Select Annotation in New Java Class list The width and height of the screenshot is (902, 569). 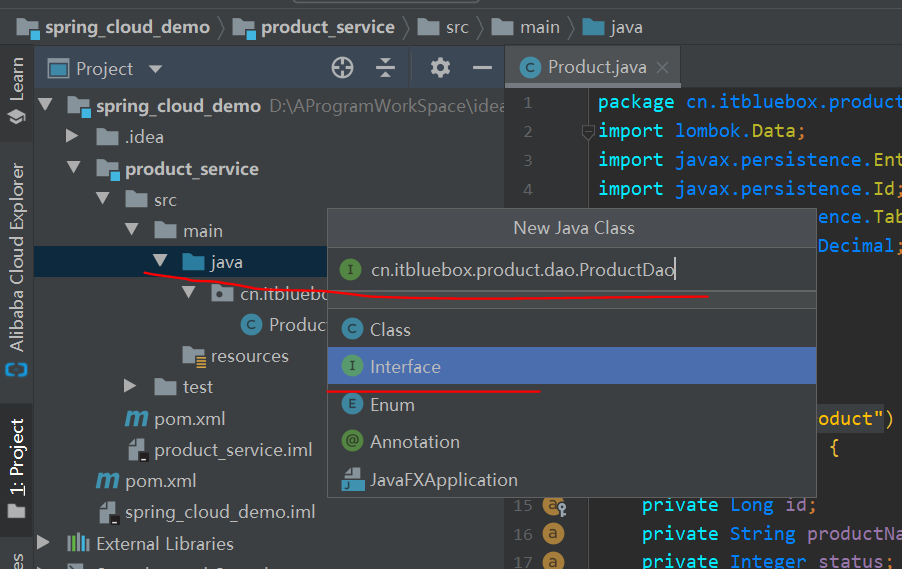pos(414,442)
